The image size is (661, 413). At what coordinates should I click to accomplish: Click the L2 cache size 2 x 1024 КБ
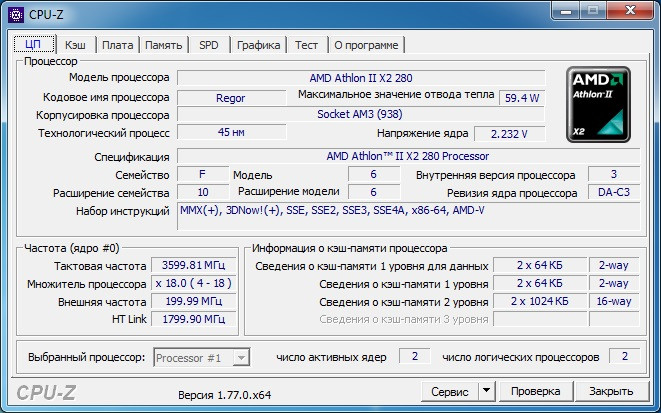(540, 301)
